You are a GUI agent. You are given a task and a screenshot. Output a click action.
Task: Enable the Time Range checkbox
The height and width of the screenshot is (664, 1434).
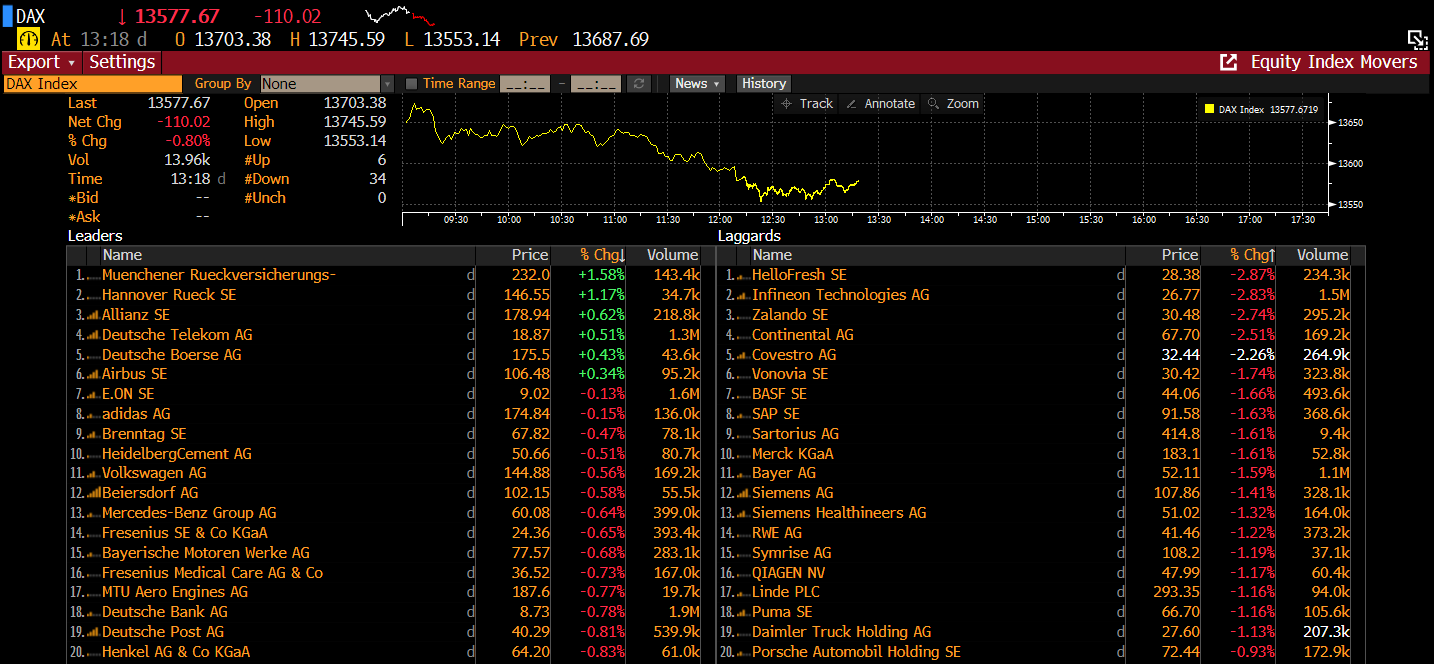[411, 84]
